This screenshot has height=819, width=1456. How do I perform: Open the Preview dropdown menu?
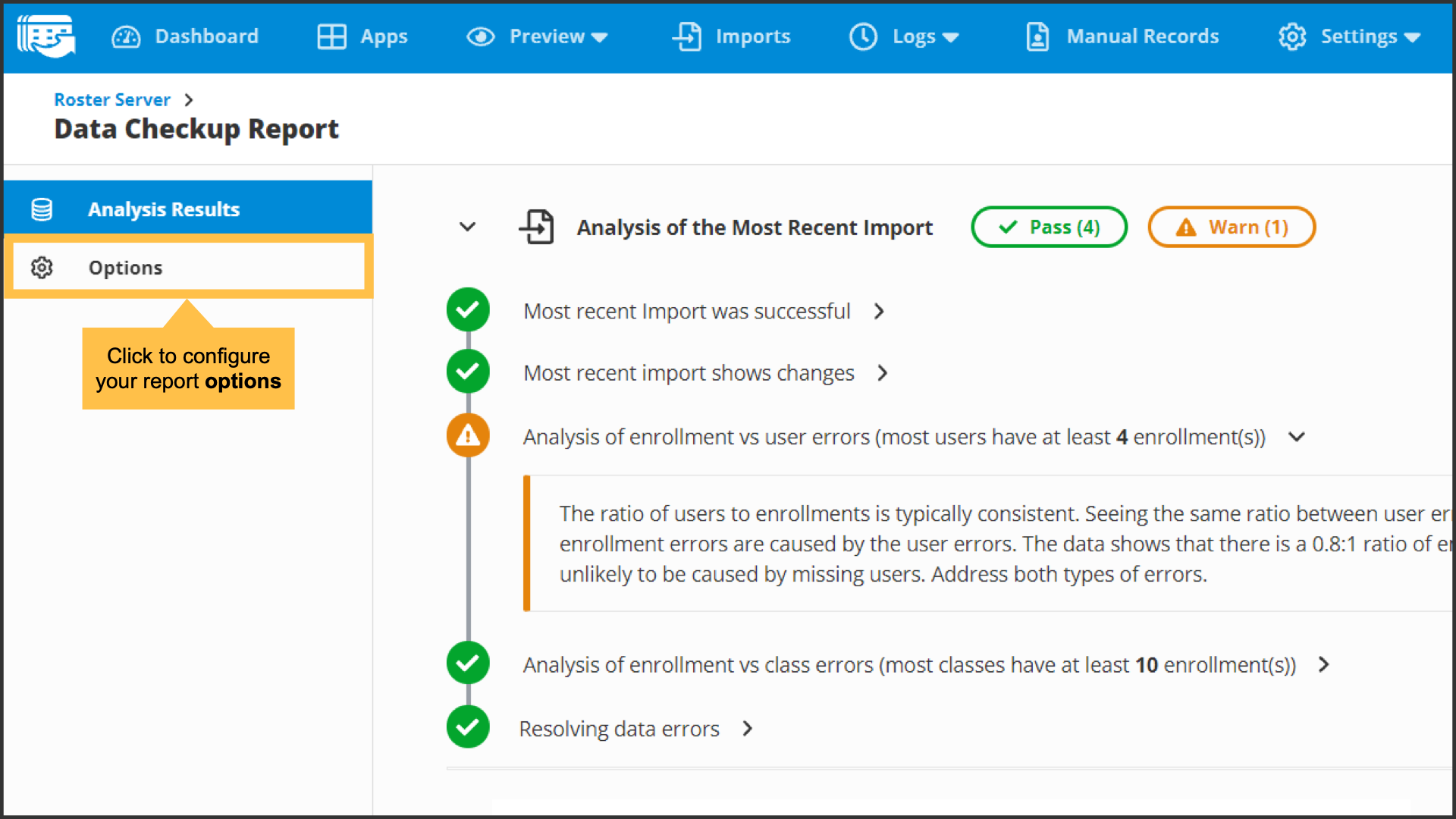point(599,36)
